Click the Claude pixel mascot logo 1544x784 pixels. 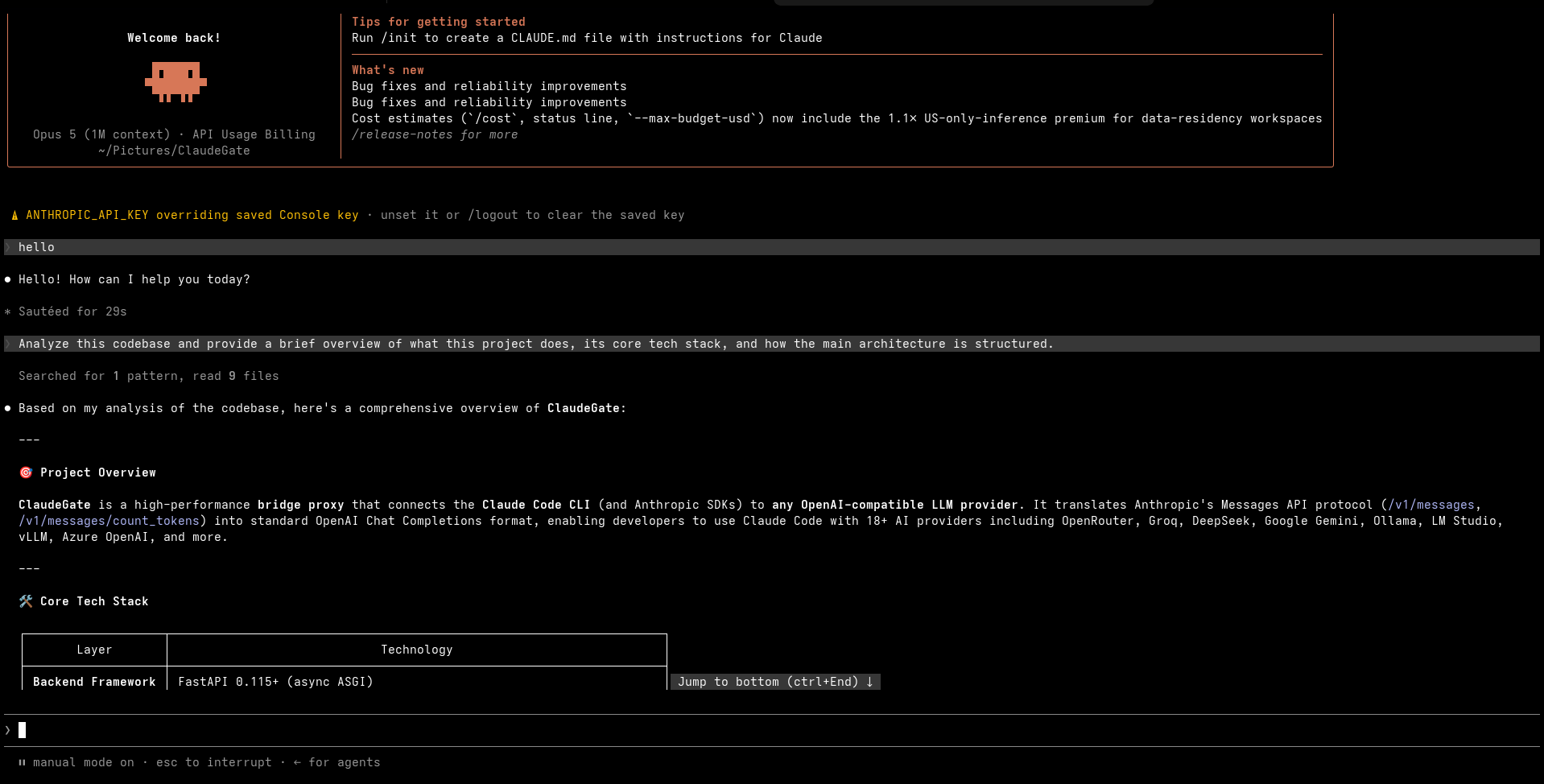(x=175, y=83)
